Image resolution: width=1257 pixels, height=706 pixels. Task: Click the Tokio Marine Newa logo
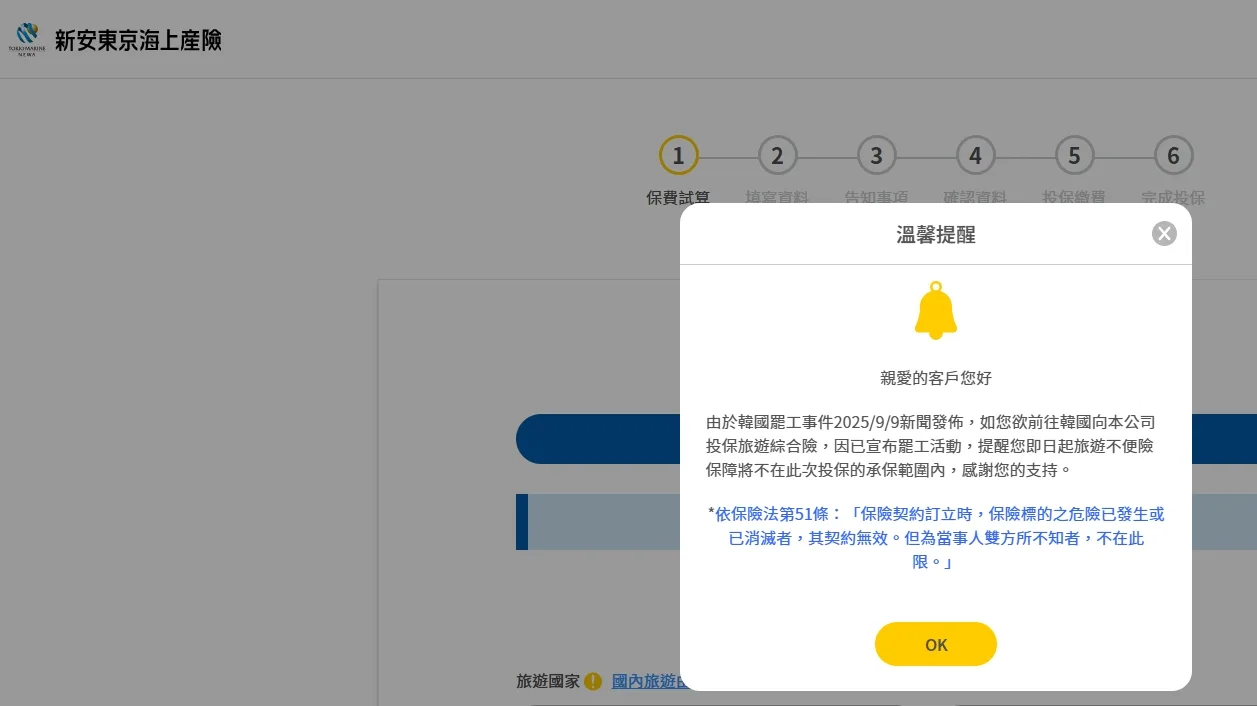tap(26, 40)
